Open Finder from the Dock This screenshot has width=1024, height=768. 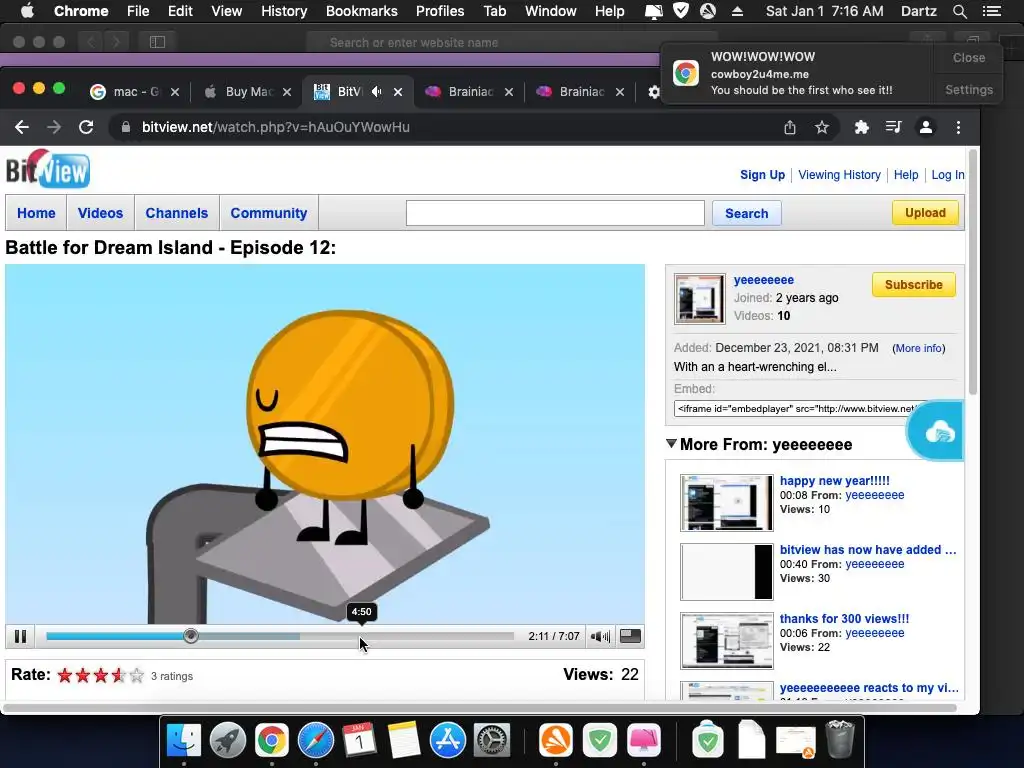pyautogui.click(x=184, y=740)
